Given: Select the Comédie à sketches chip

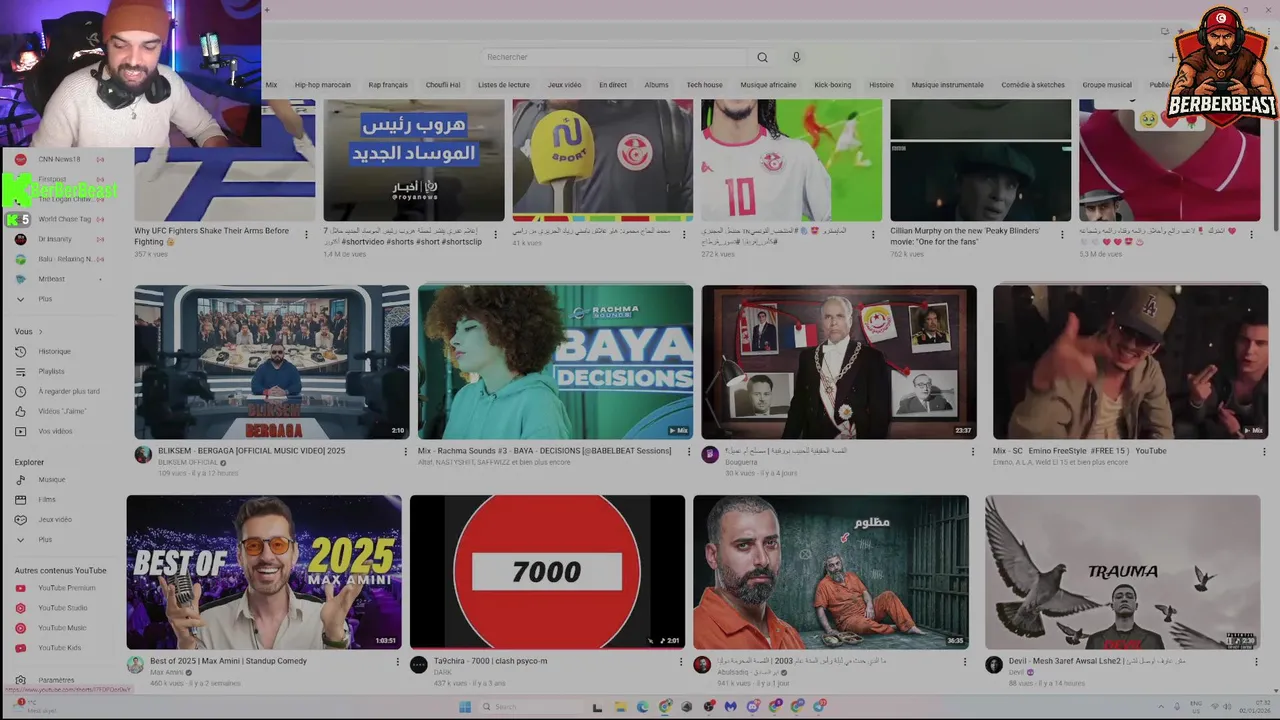Looking at the screenshot, I should [1033, 85].
